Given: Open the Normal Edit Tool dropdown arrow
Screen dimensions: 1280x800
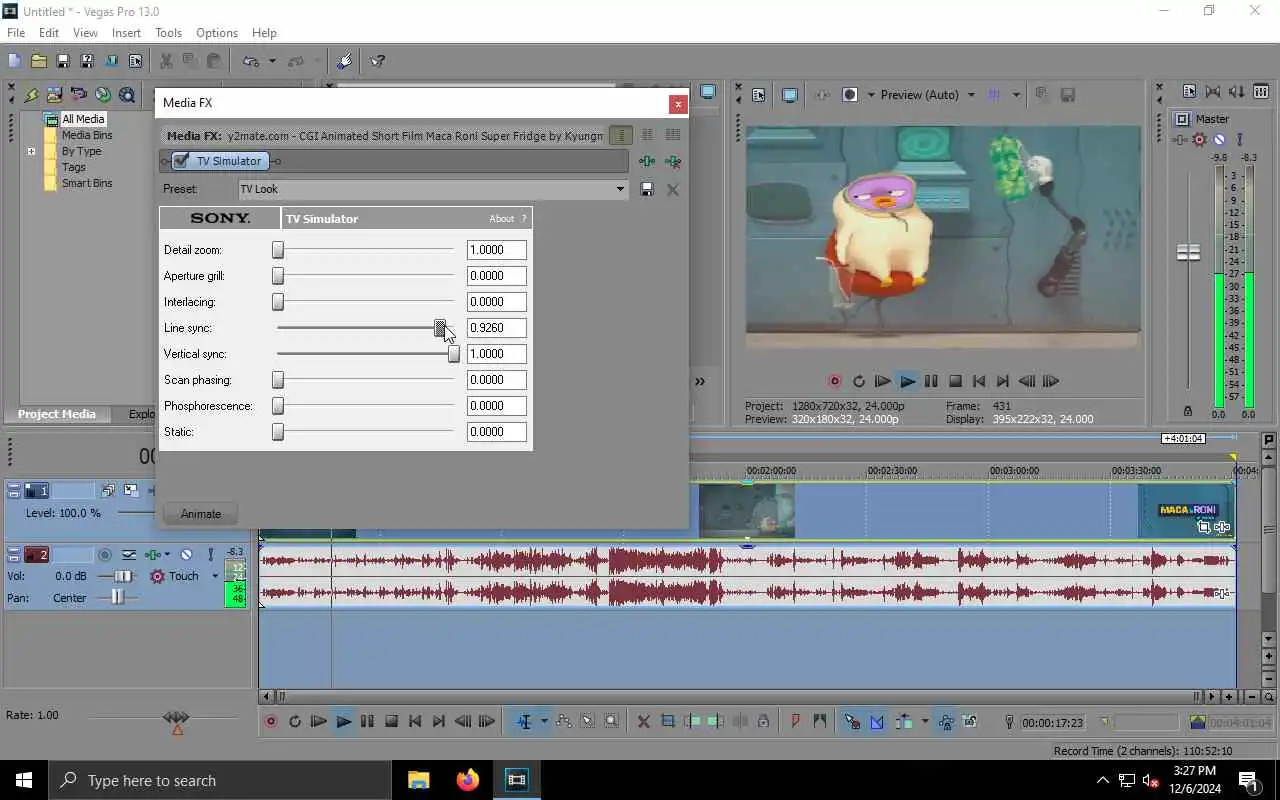Looking at the screenshot, I should pyautogui.click(x=543, y=721).
